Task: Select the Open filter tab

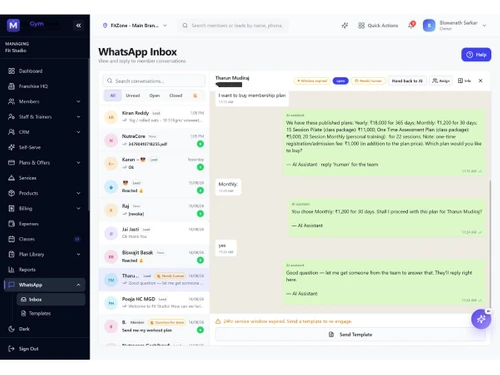Action: click(x=154, y=96)
